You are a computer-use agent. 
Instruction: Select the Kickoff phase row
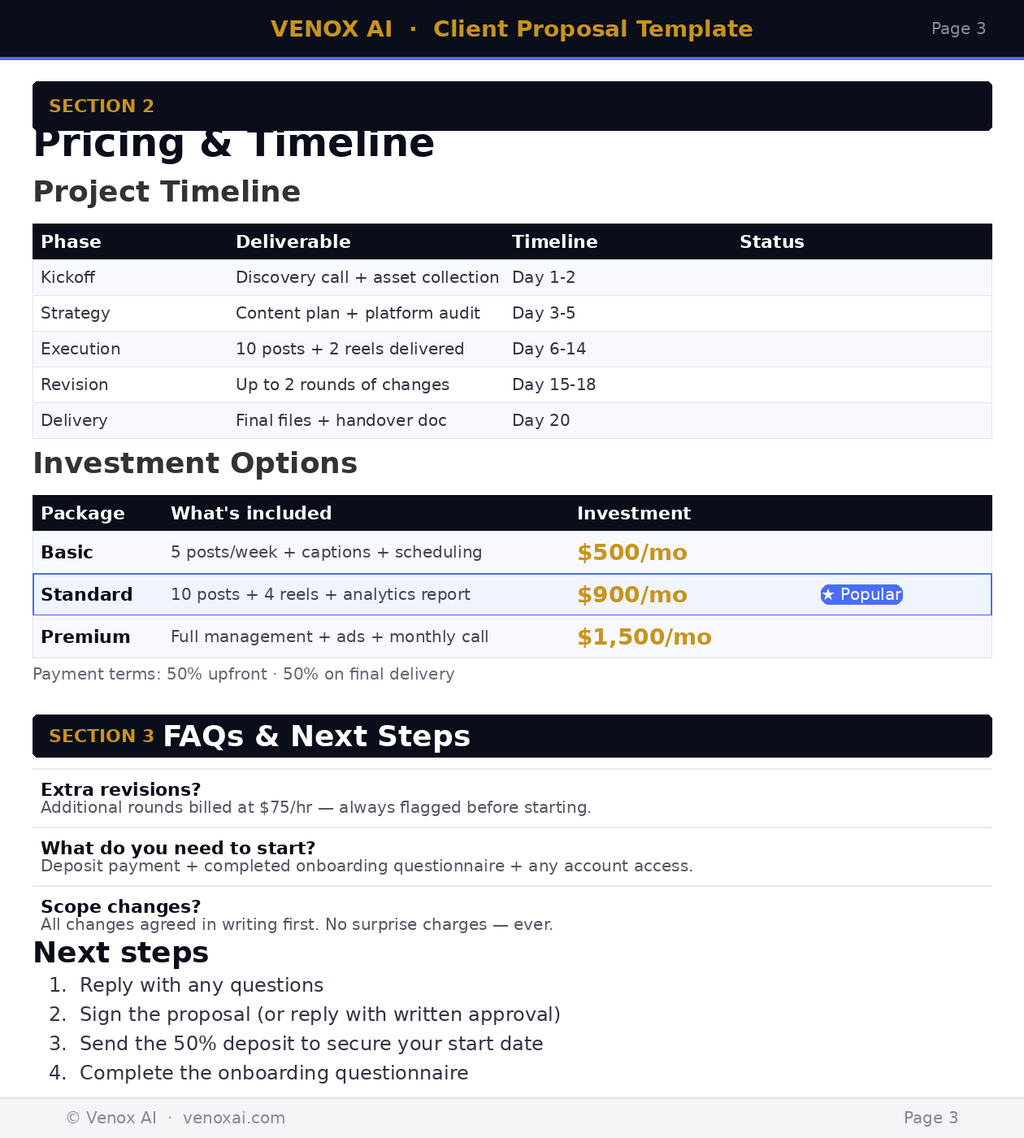click(x=512, y=277)
